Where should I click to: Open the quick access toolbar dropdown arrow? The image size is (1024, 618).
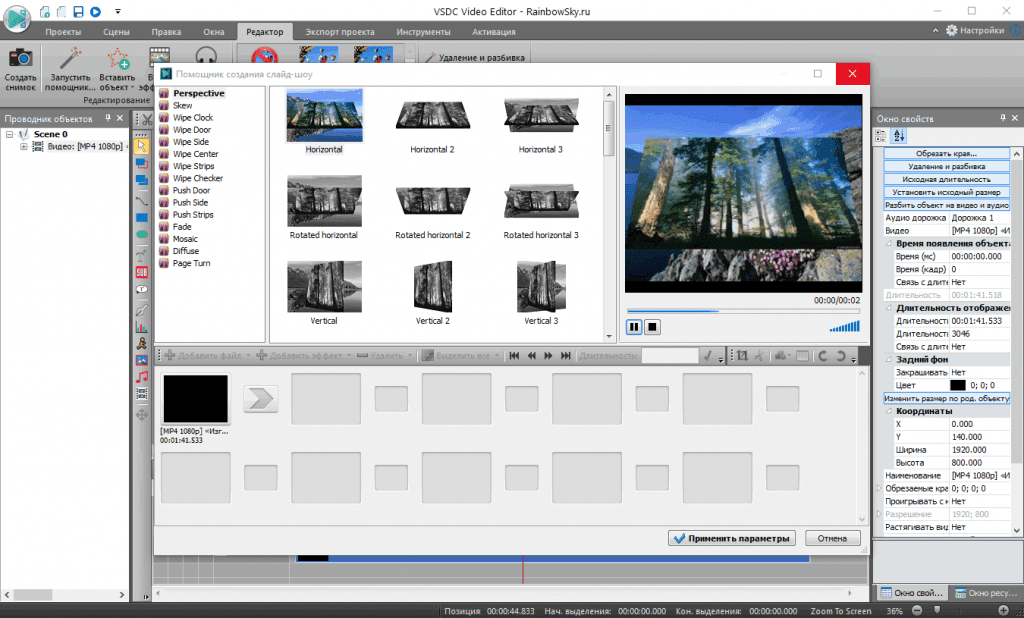click(118, 11)
